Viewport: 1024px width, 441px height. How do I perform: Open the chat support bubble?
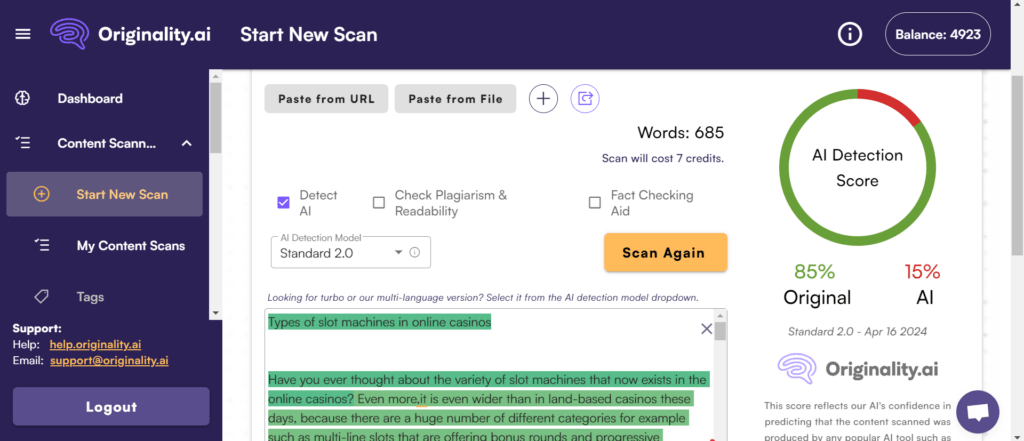pos(978,412)
